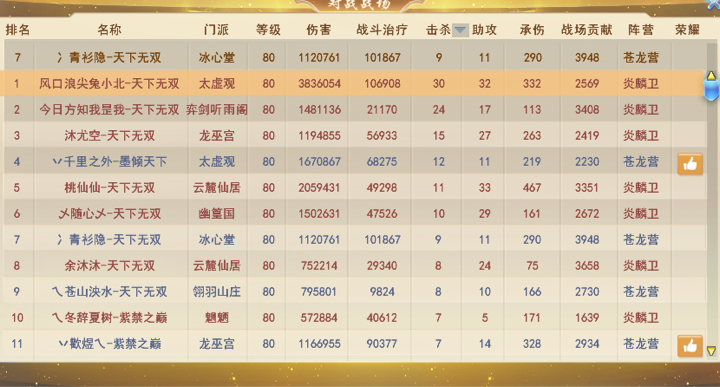Sort by 战斗治疗 column header
The width and height of the screenshot is (720, 387).
point(382,30)
